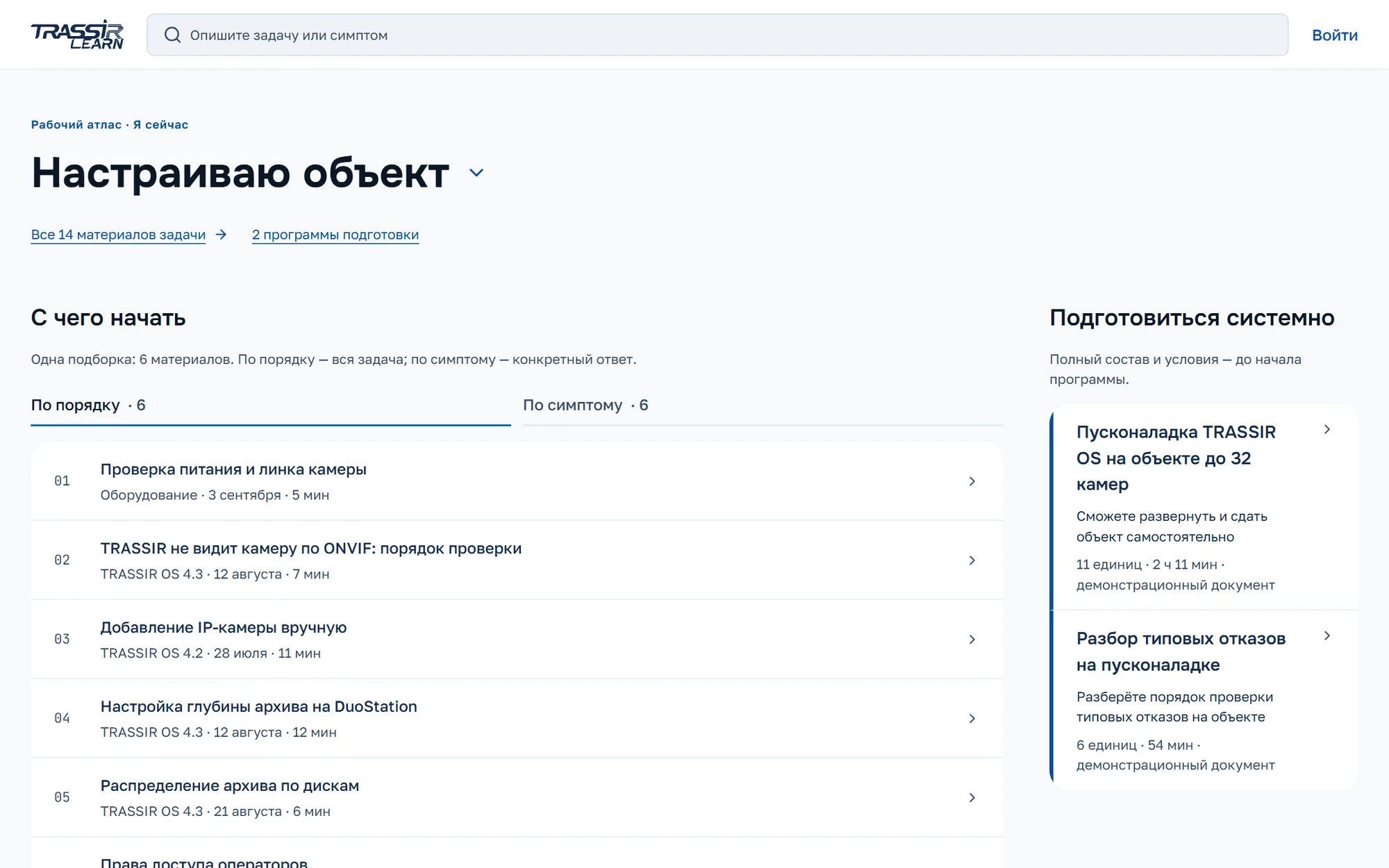The image size is (1389, 868).
Task: Expand the 'Настраиваю объект' task dropdown chevron
Action: 476,173
